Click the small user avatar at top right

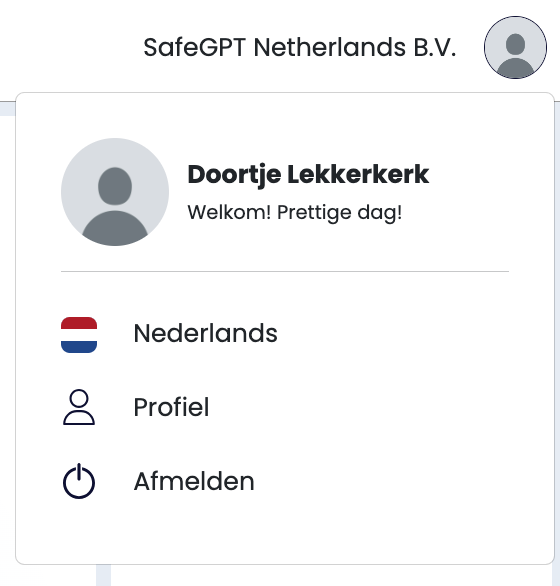515,47
